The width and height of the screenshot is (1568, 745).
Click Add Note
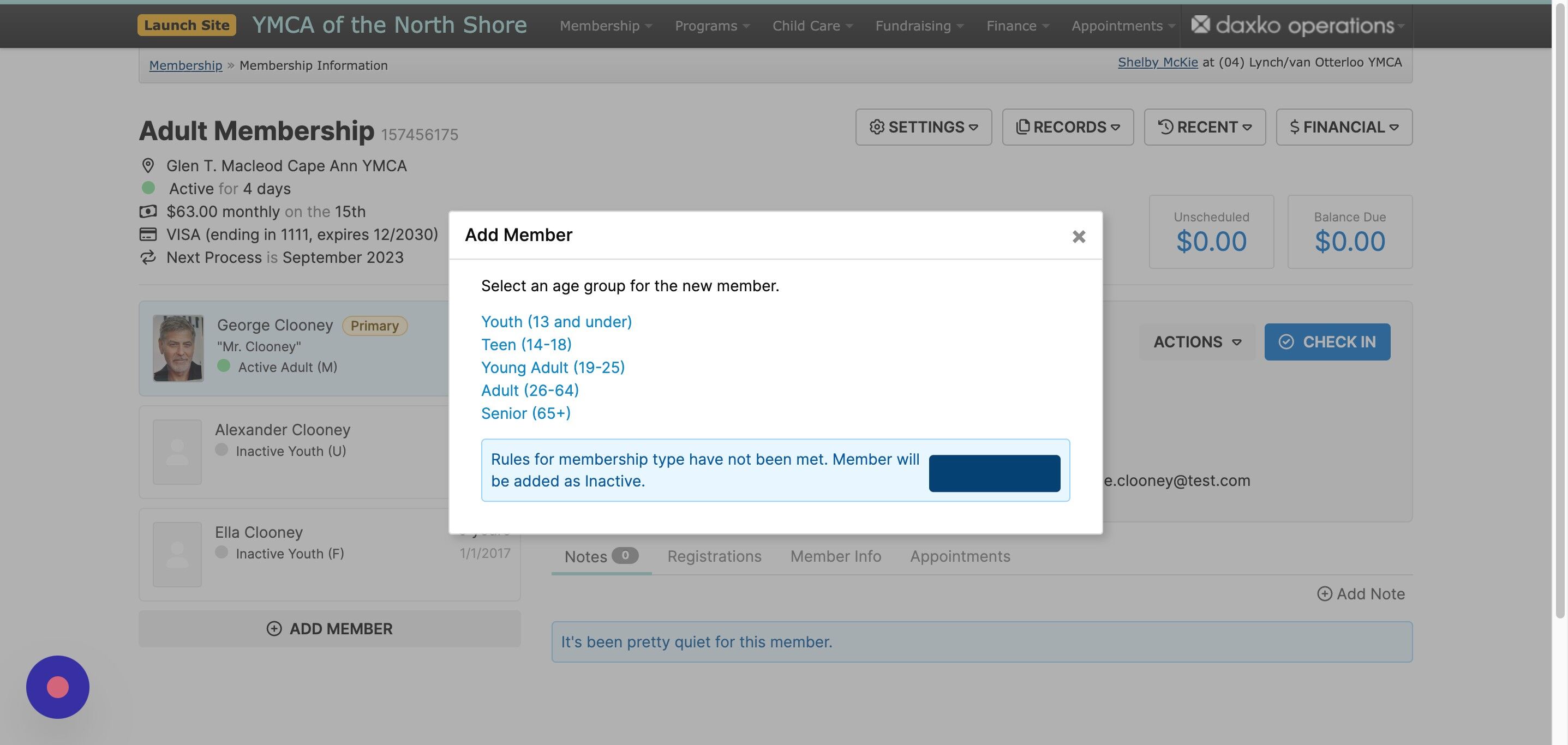click(x=1361, y=593)
